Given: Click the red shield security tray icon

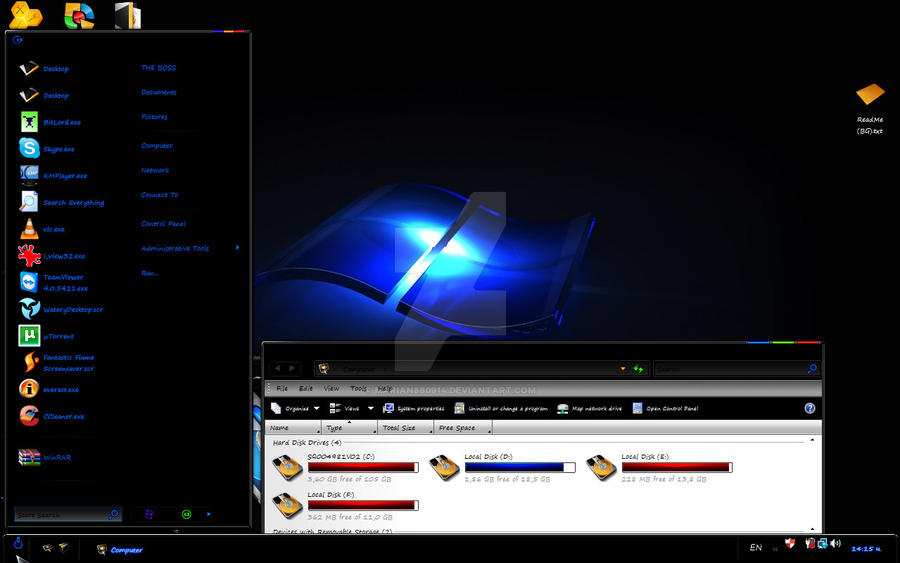Looking at the screenshot, I should pos(790,543).
